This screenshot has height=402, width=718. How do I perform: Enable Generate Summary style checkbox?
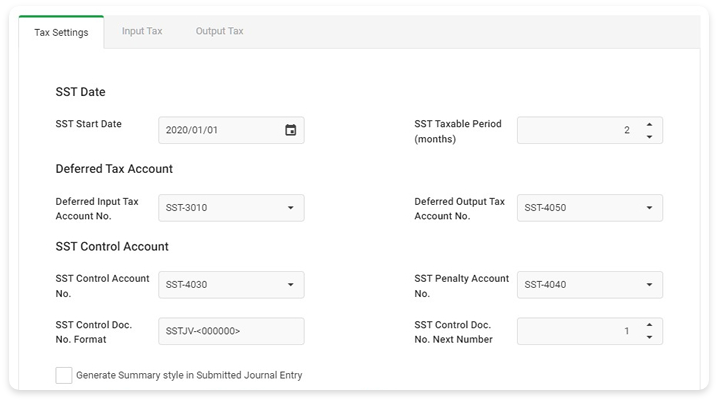64,375
